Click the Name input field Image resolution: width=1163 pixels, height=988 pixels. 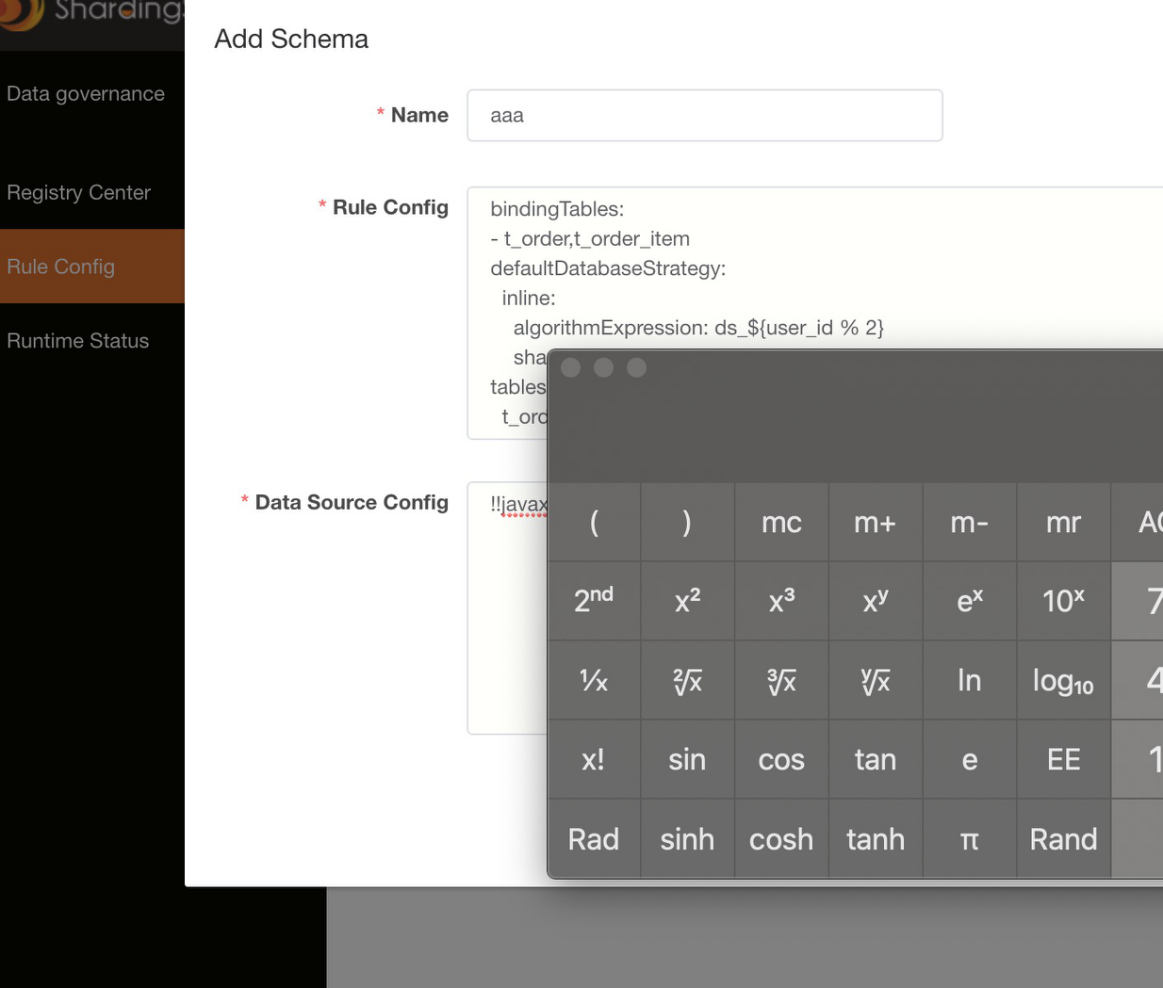[705, 116]
